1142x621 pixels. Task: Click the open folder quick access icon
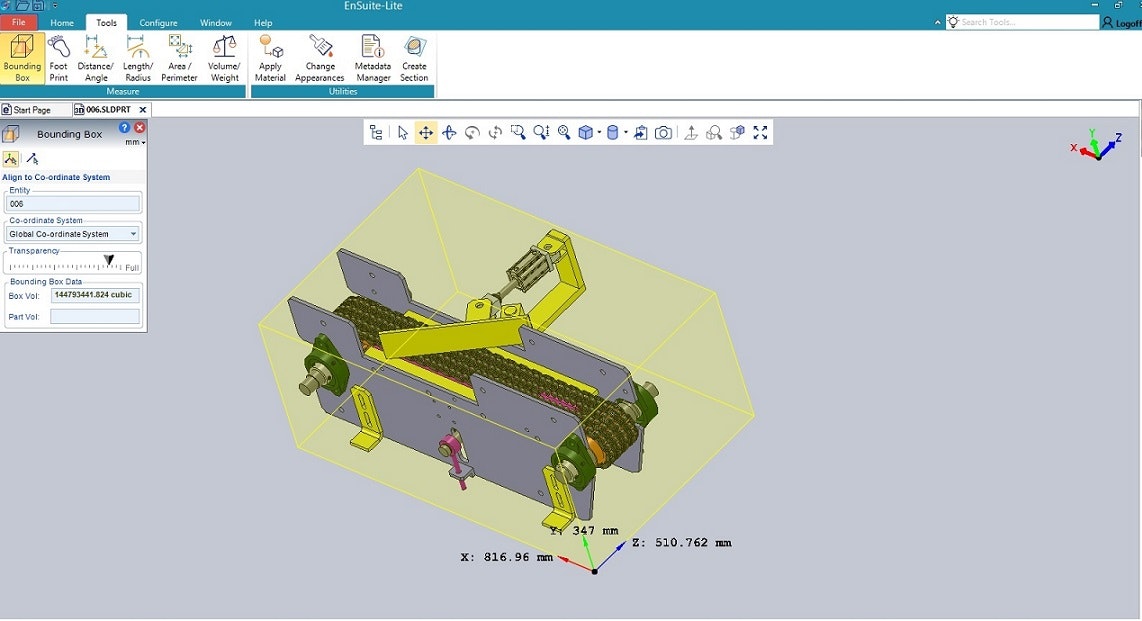[x=23, y=5]
